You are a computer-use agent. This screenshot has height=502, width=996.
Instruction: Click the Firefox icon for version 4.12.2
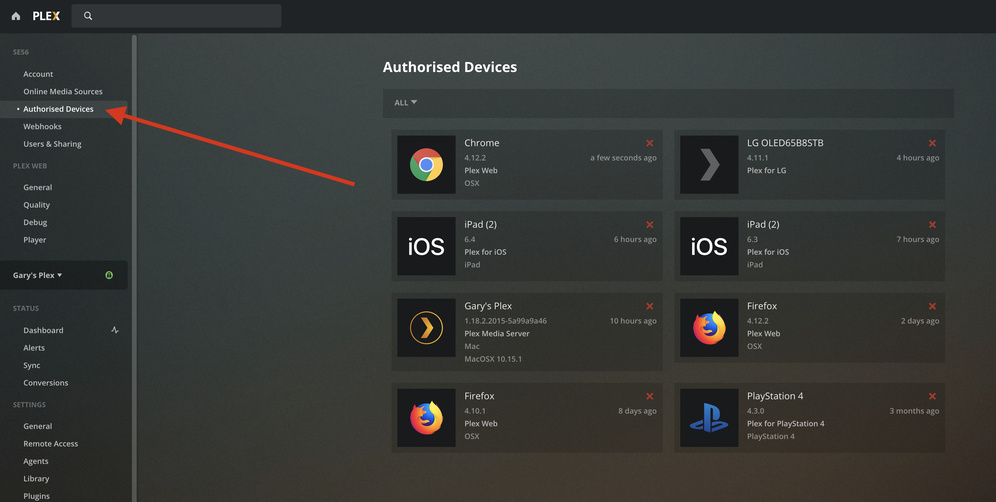(709, 327)
